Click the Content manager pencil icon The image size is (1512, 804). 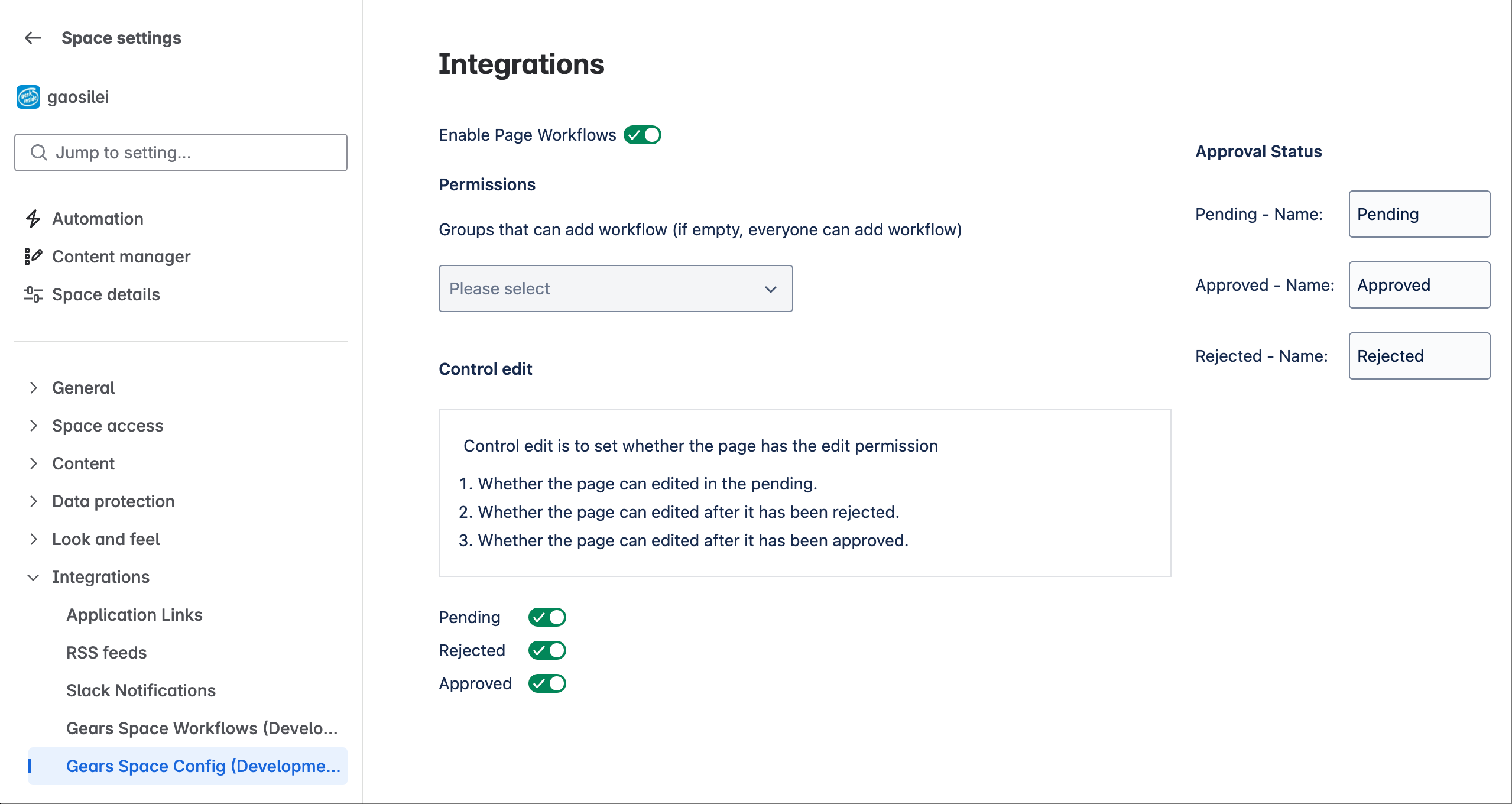tap(33, 257)
